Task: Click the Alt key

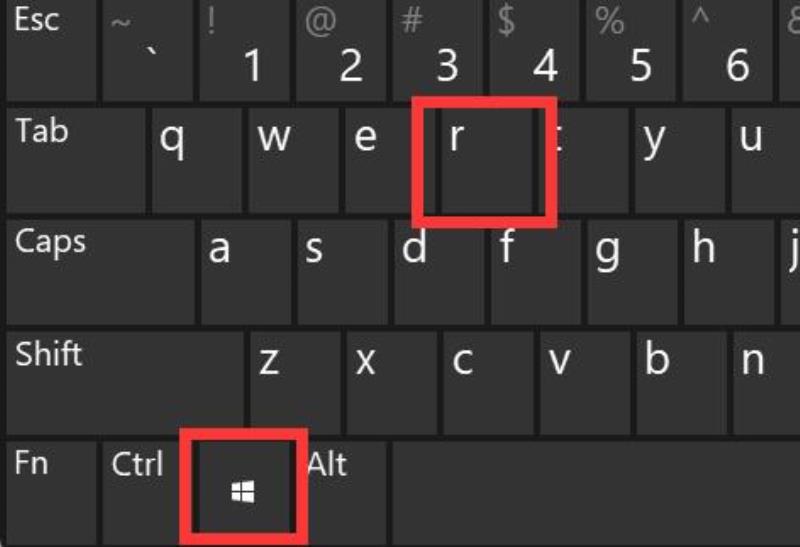Action: pos(347,494)
